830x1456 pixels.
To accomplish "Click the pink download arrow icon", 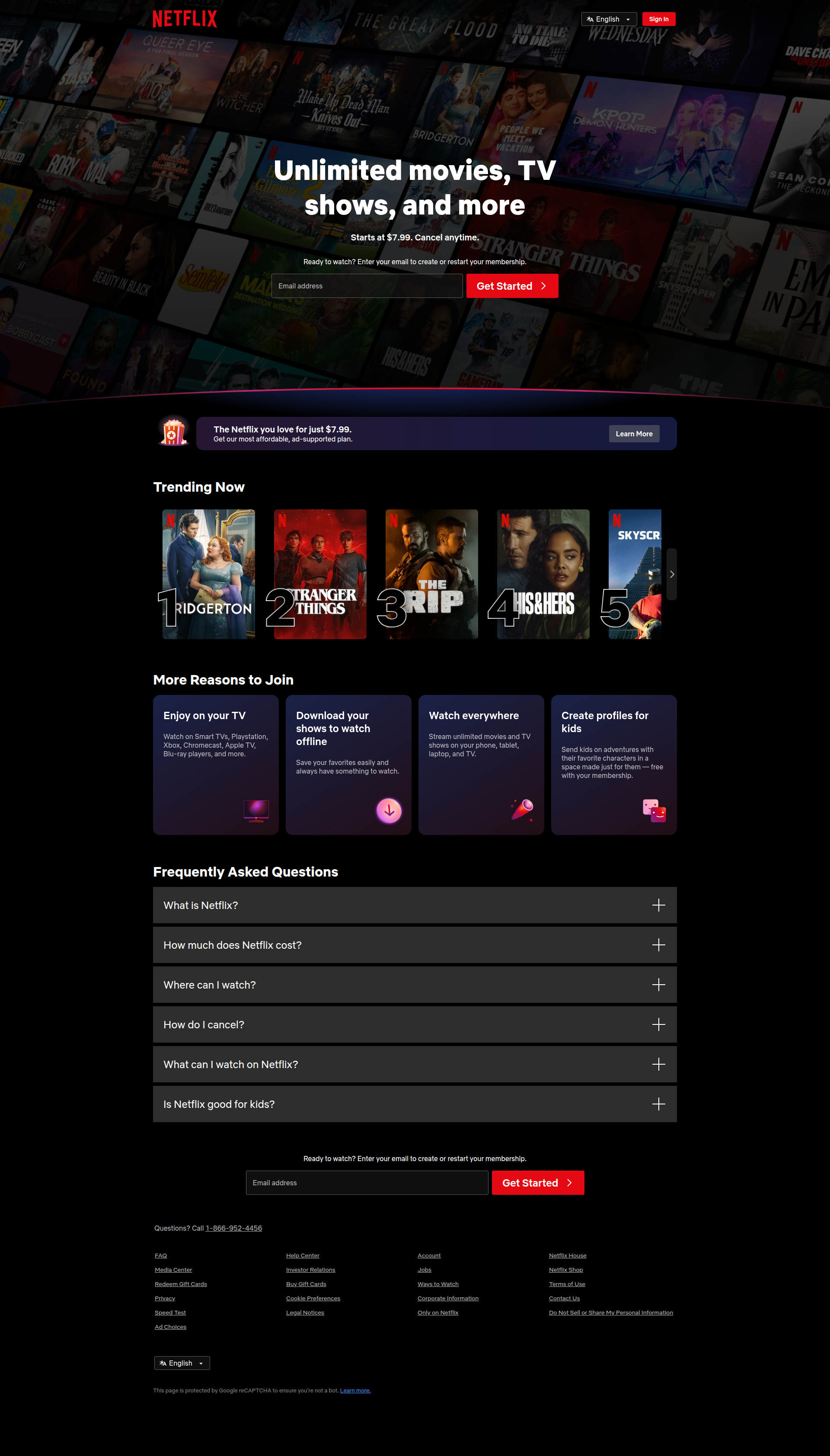I will pos(389,810).
